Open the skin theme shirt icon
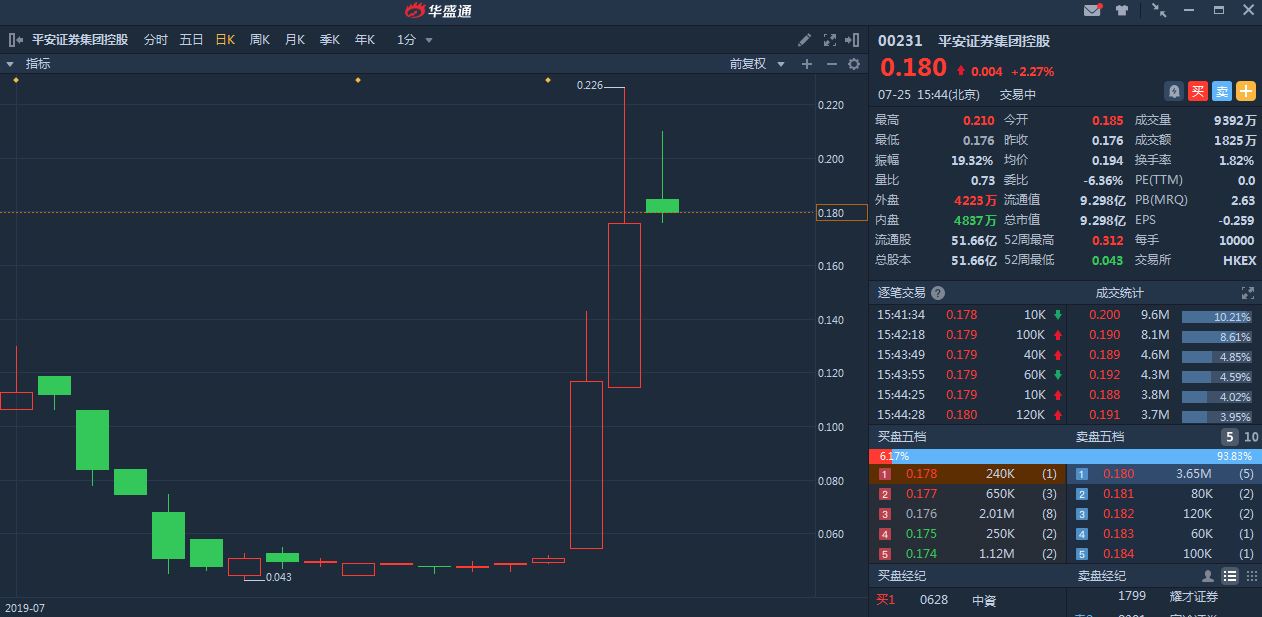The image size is (1262, 617). point(1122,10)
